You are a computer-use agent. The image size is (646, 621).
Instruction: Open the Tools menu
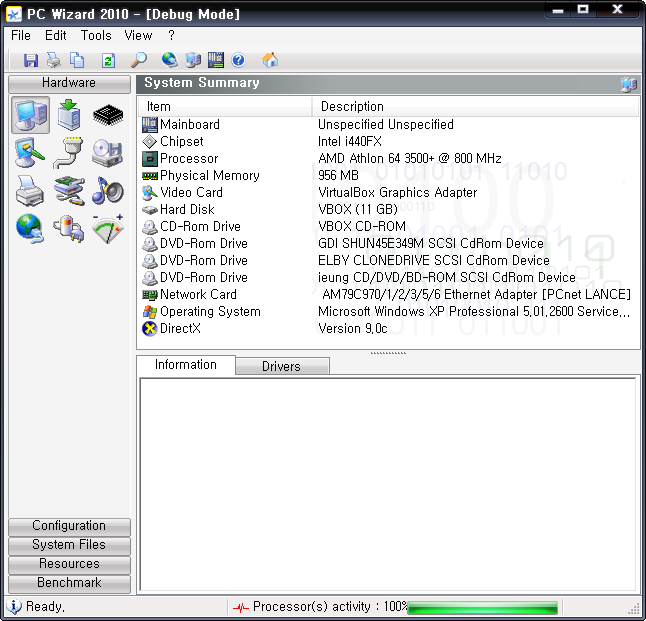(x=96, y=35)
